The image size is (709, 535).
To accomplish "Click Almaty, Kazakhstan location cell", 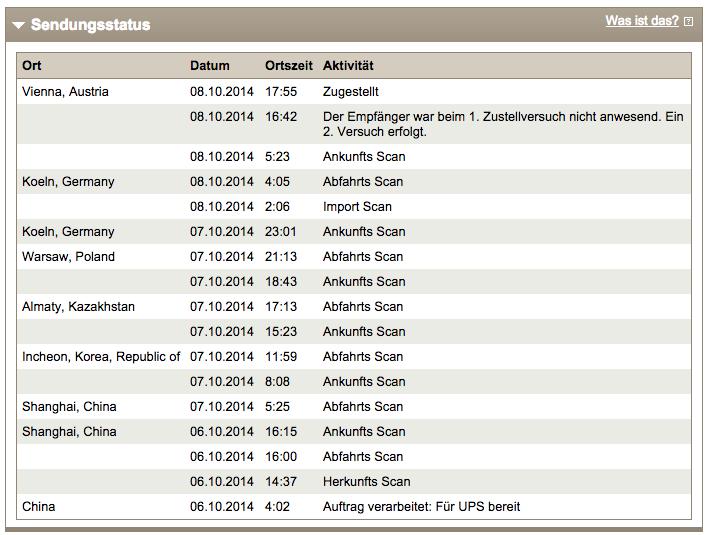I will tap(78, 307).
